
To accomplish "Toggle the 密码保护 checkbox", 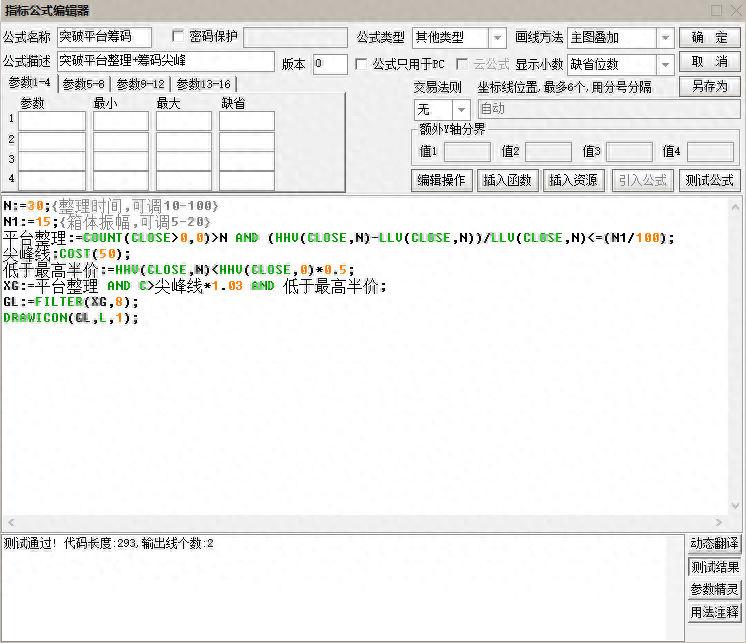I will pyautogui.click(x=178, y=36).
